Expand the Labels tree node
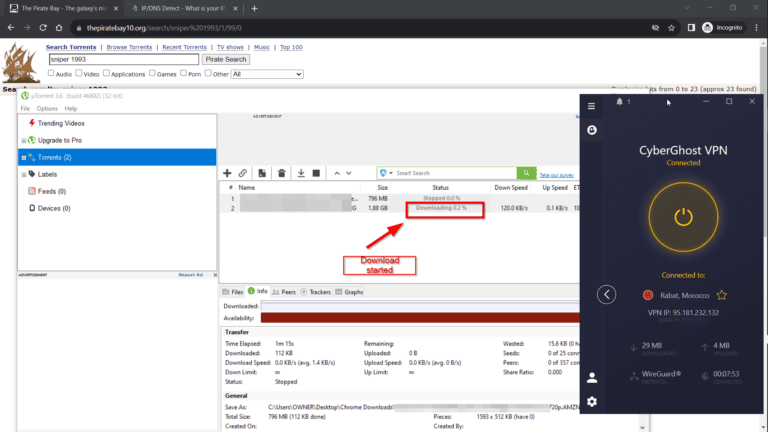768x432 pixels. click(x=23, y=174)
